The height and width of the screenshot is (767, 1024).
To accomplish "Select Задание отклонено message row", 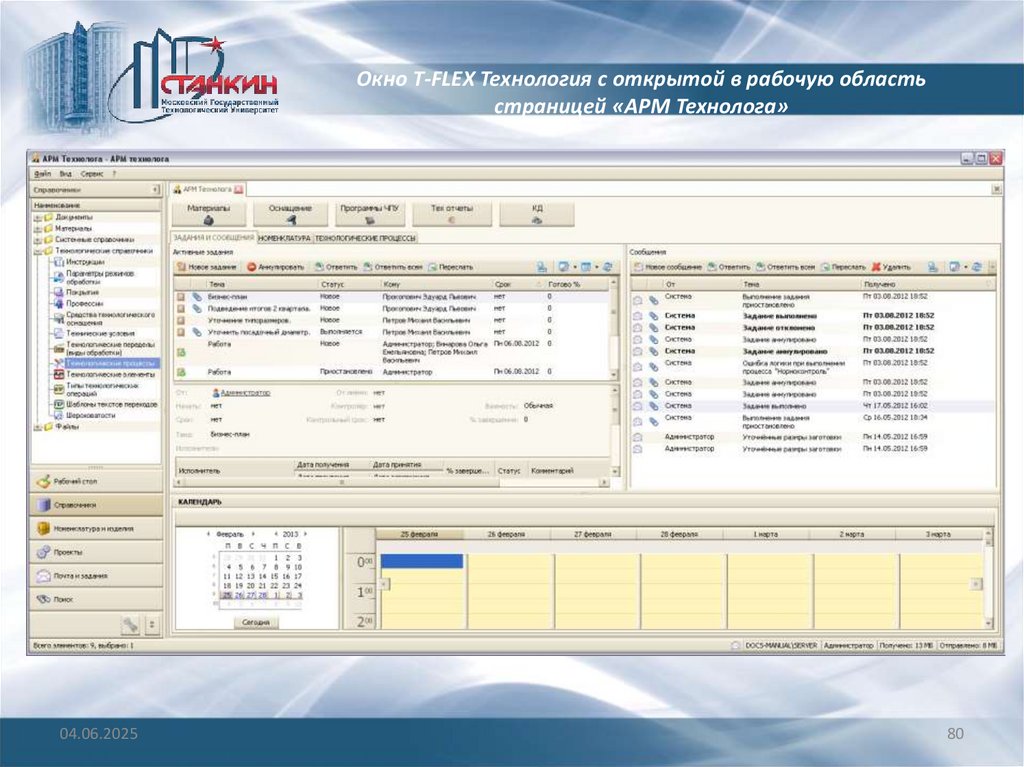I will click(813, 328).
